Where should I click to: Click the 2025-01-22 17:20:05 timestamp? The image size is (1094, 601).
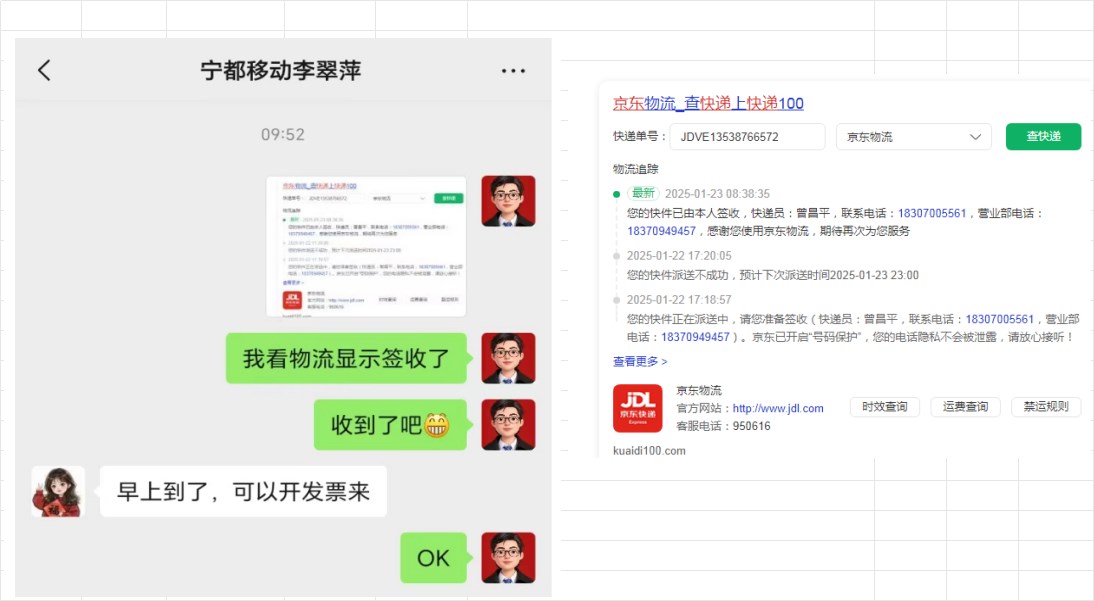tap(679, 255)
